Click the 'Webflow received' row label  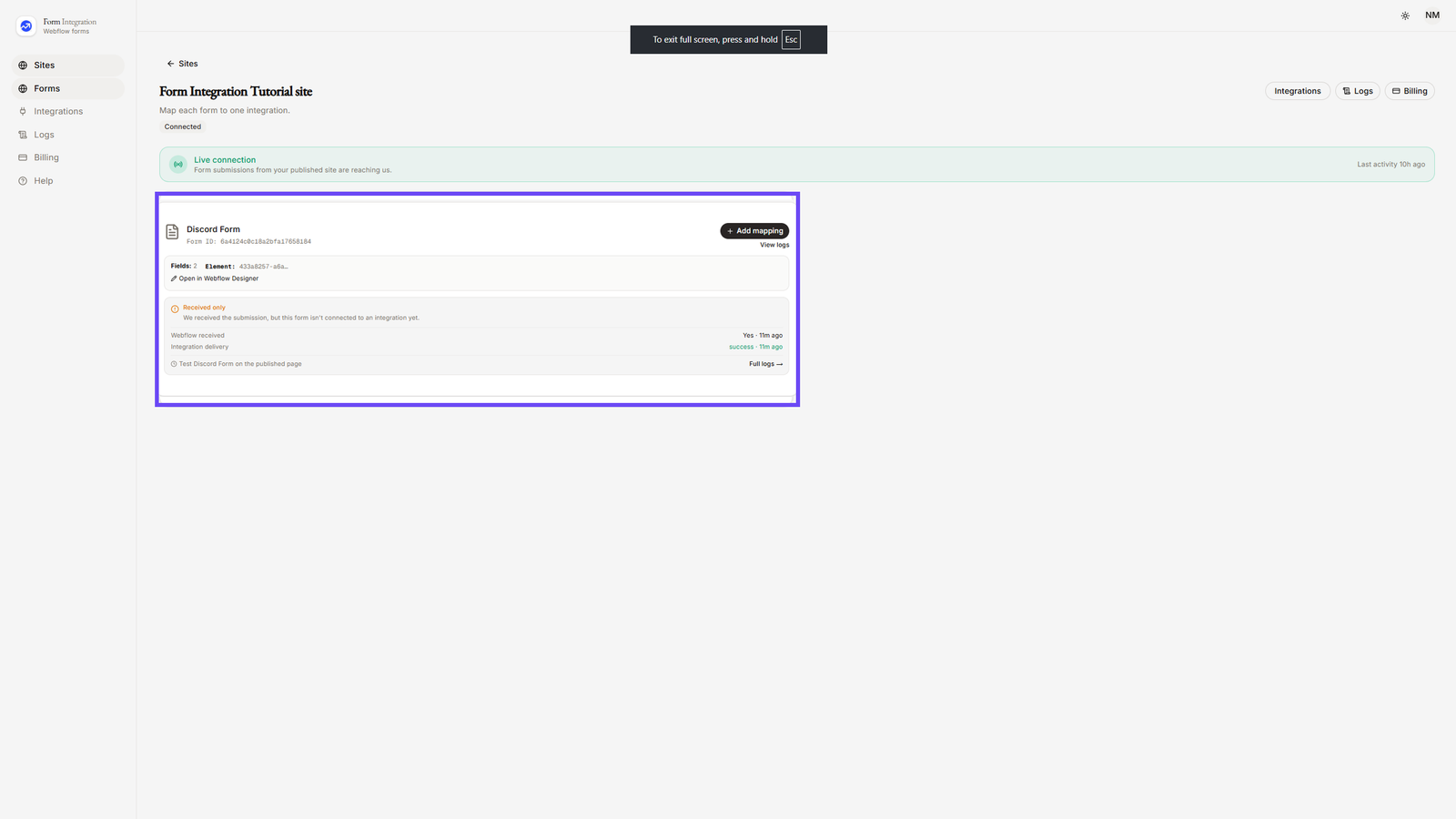coord(197,336)
